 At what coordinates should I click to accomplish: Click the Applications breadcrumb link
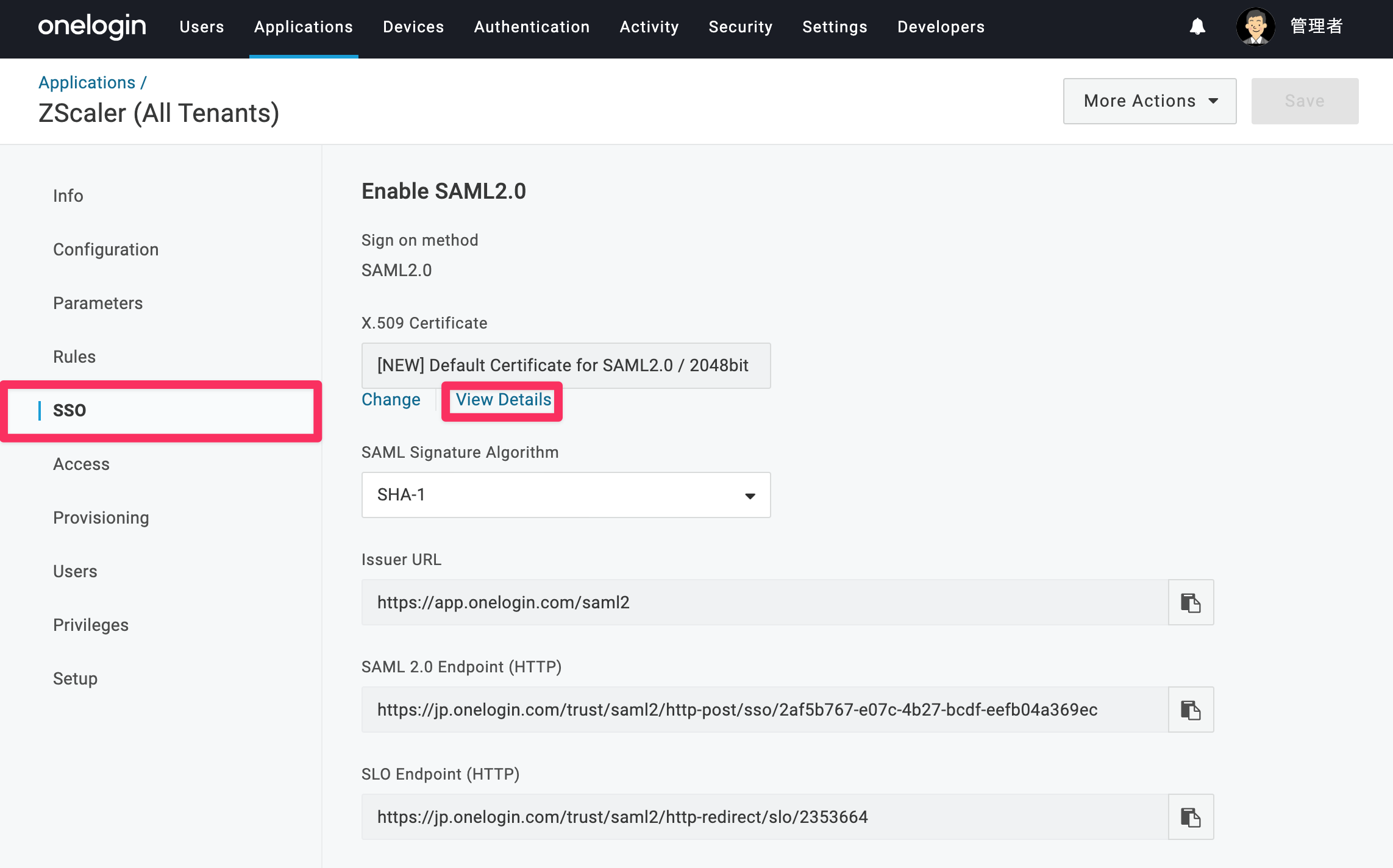click(87, 82)
